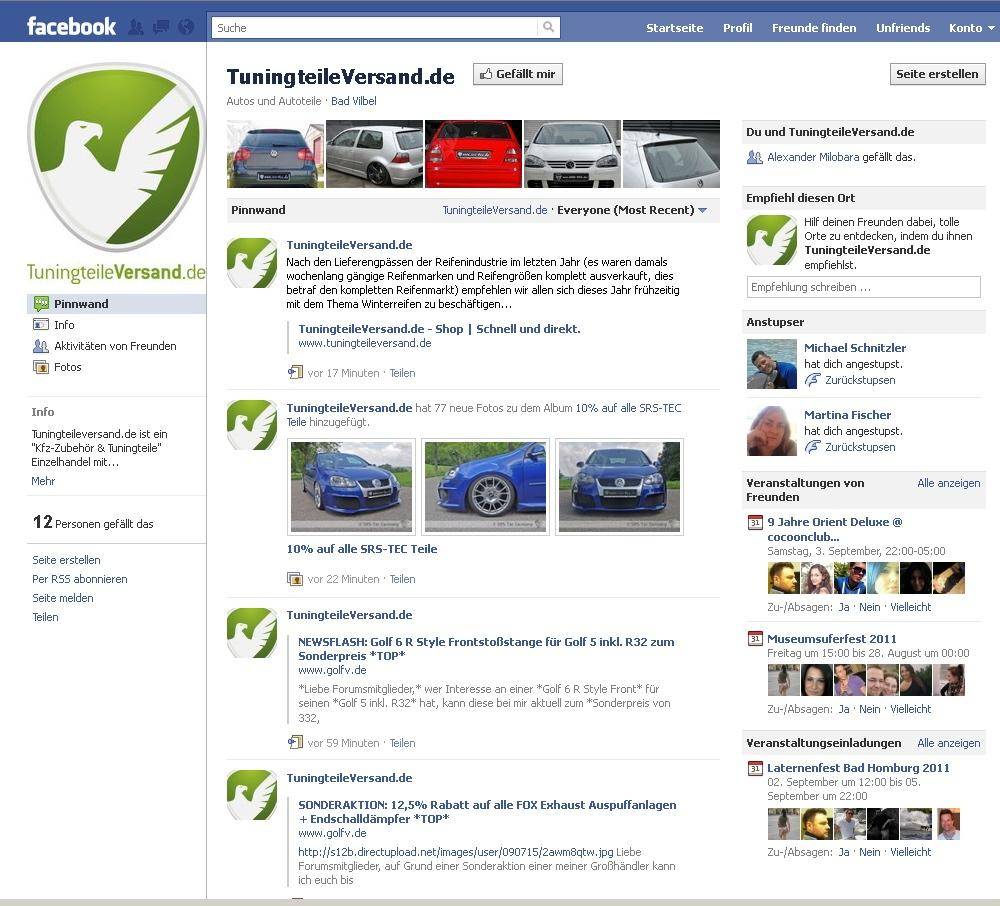
Task: Open the blue Golf rear photo in header strip
Action: tap(276, 154)
